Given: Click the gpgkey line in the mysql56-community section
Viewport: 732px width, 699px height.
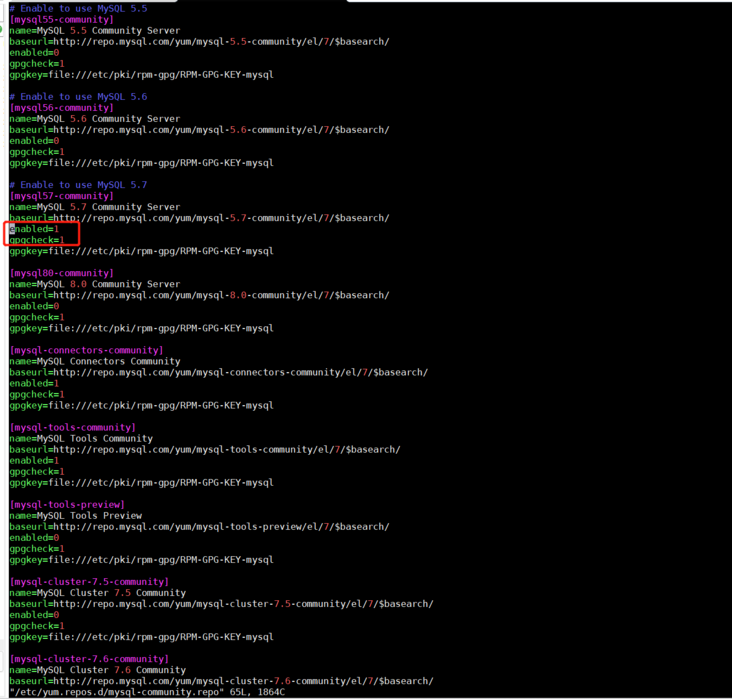Looking at the screenshot, I should coord(141,163).
